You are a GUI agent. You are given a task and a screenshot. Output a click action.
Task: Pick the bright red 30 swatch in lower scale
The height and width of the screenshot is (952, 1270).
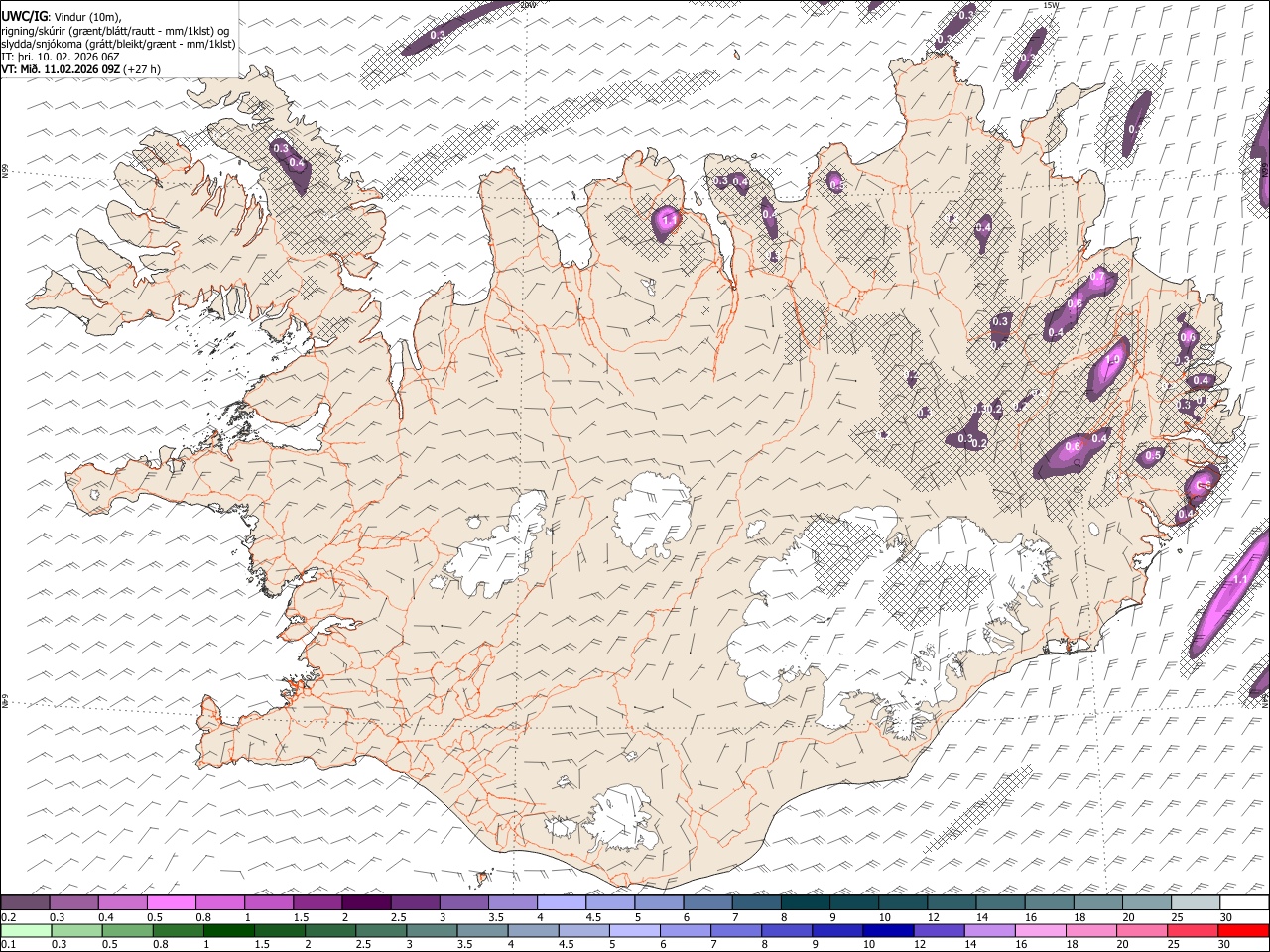1243,930
